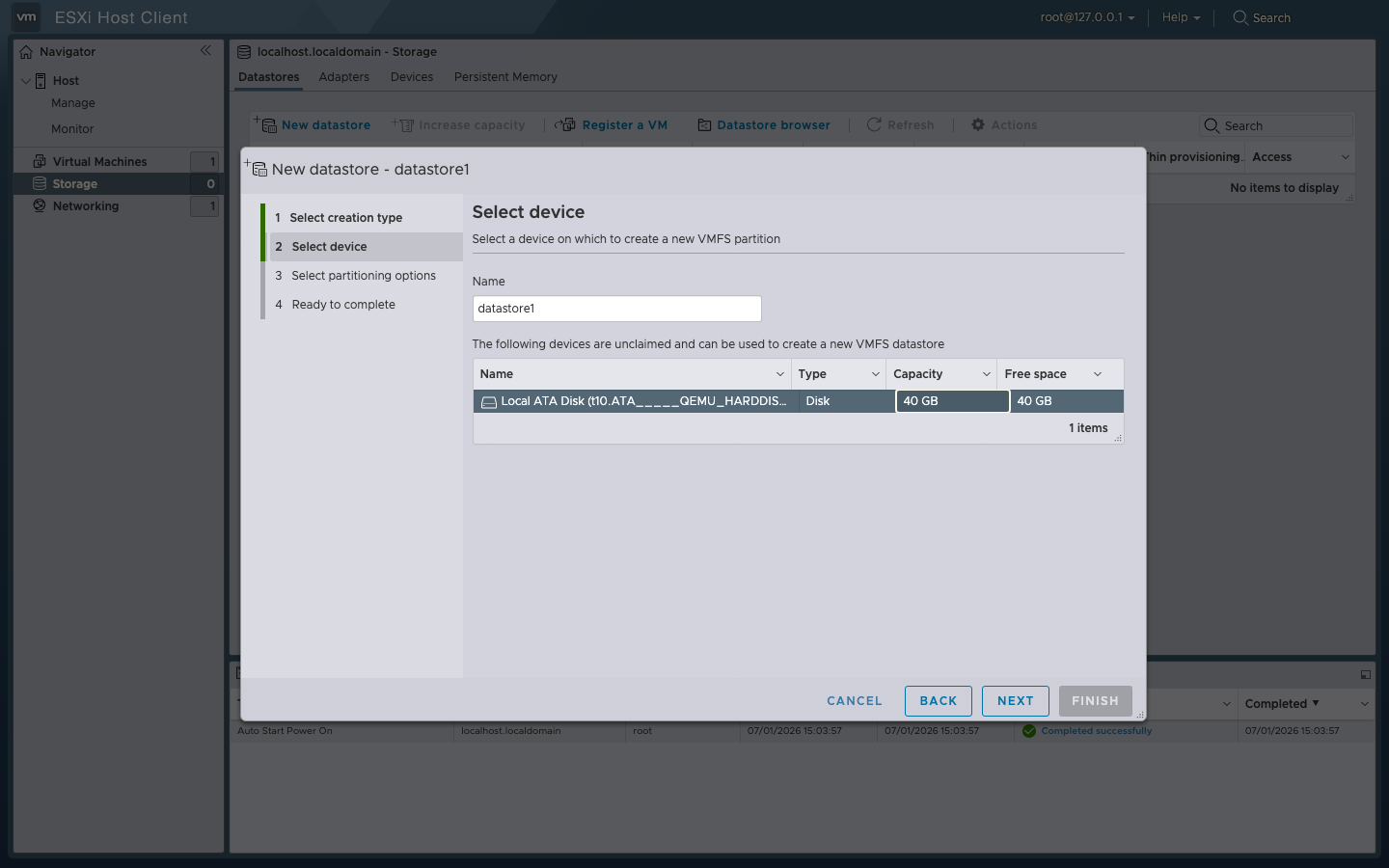Click the Storage icon in Navigator

40,183
